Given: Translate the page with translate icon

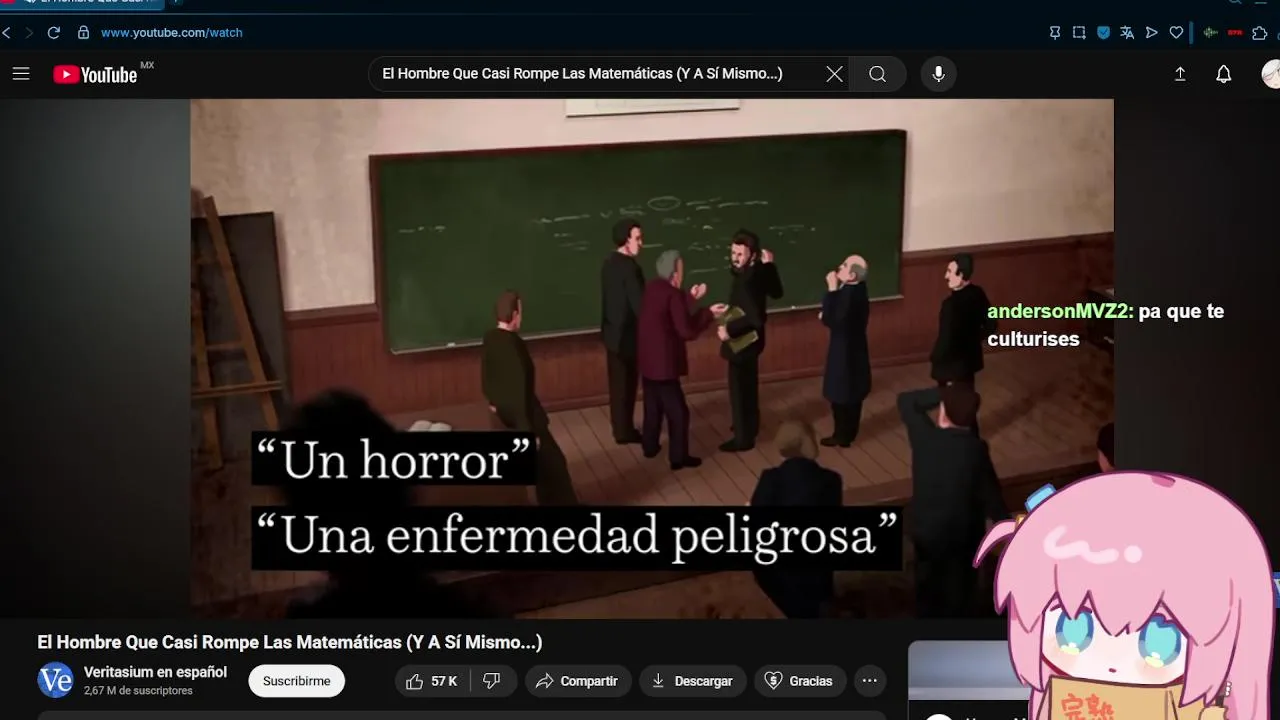Looking at the screenshot, I should 1127,33.
